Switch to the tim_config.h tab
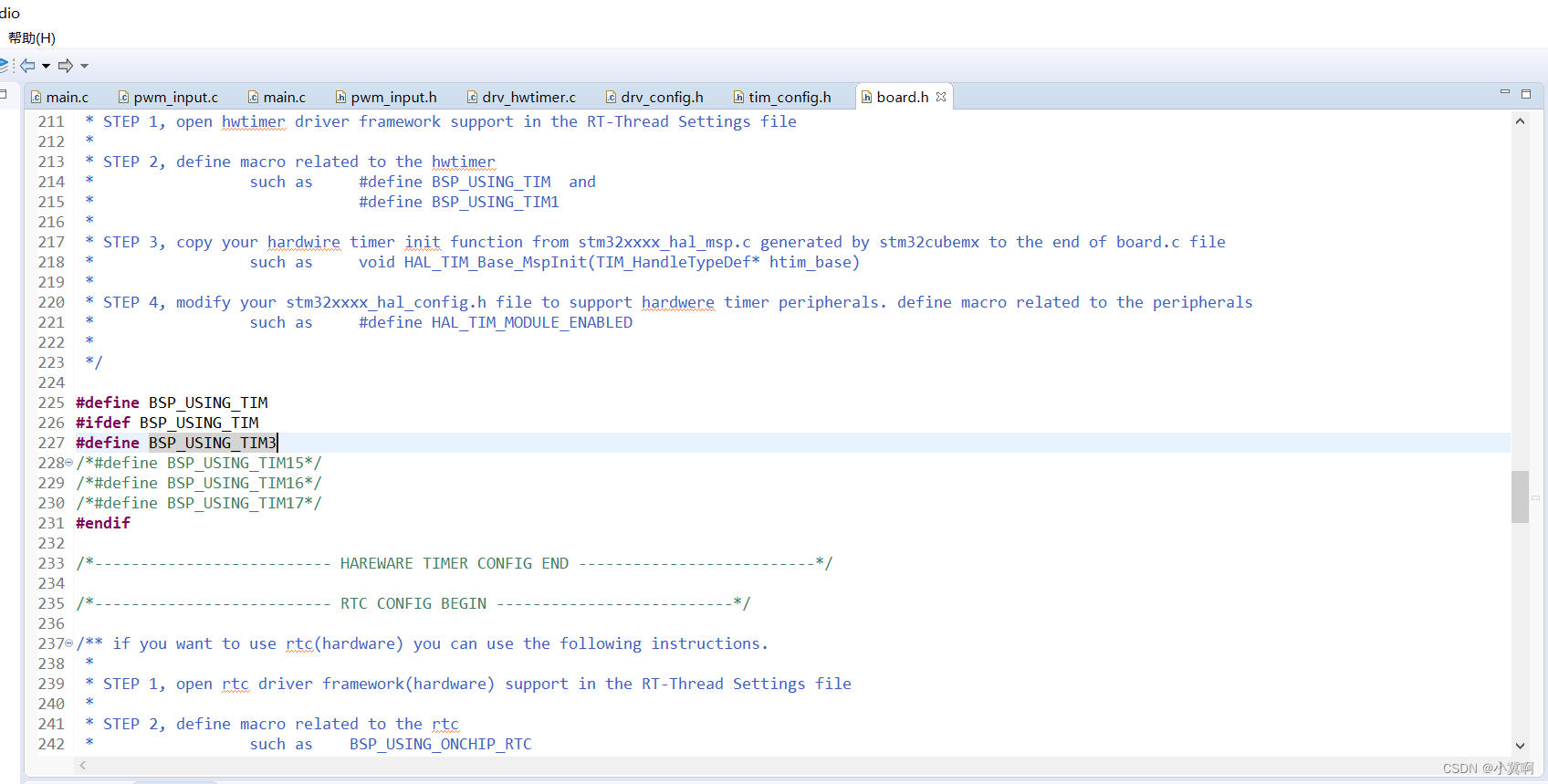The width and height of the screenshot is (1548, 784). coord(782,97)
